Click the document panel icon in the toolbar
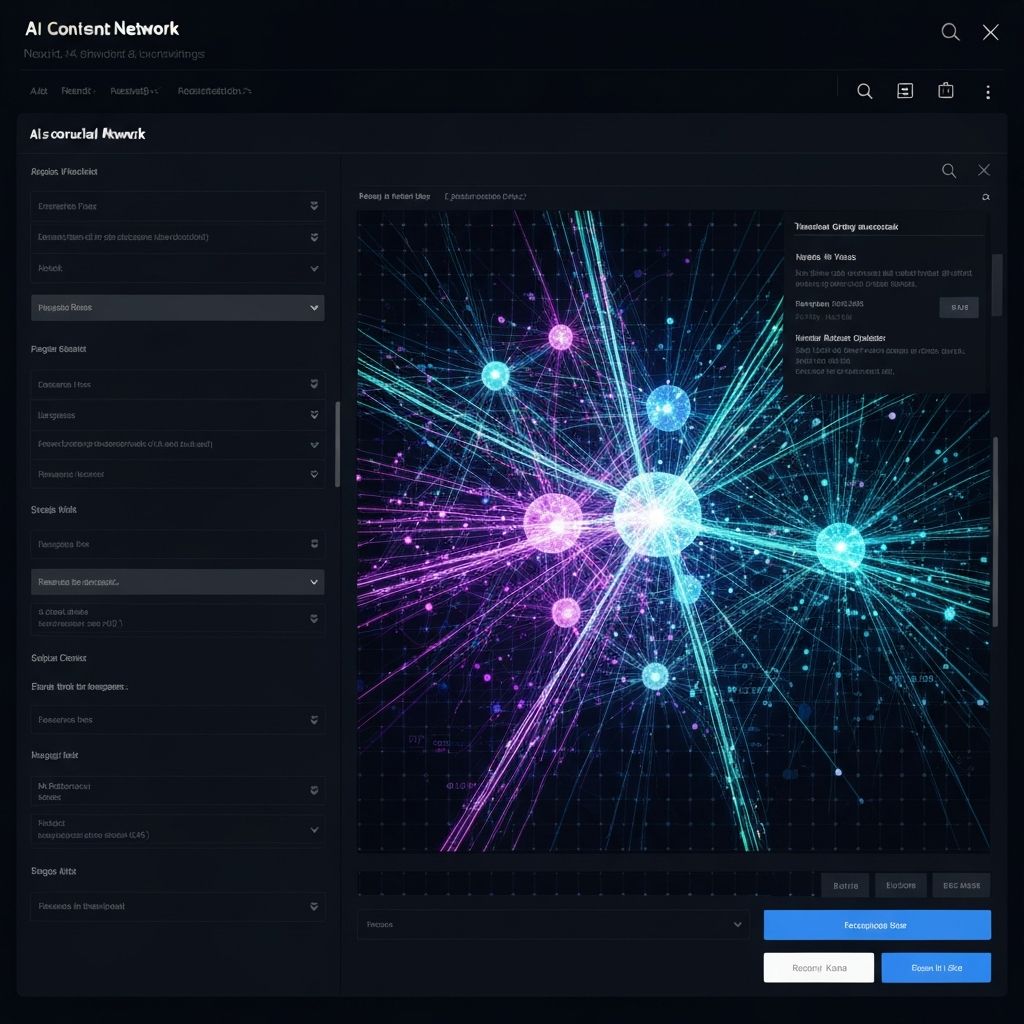1024x1024 pixels. (905, 91)
